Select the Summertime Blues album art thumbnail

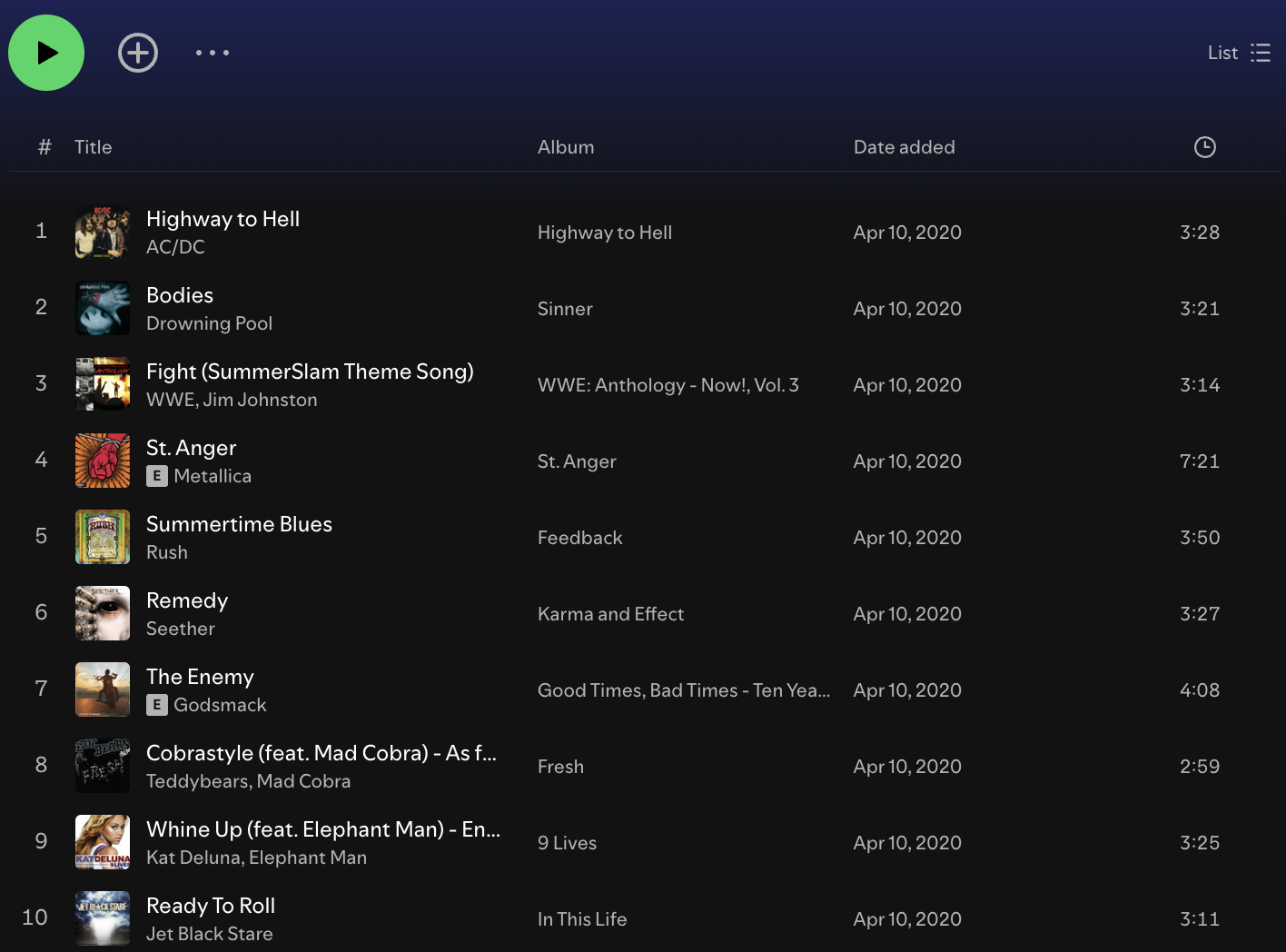tap(103, 537)
